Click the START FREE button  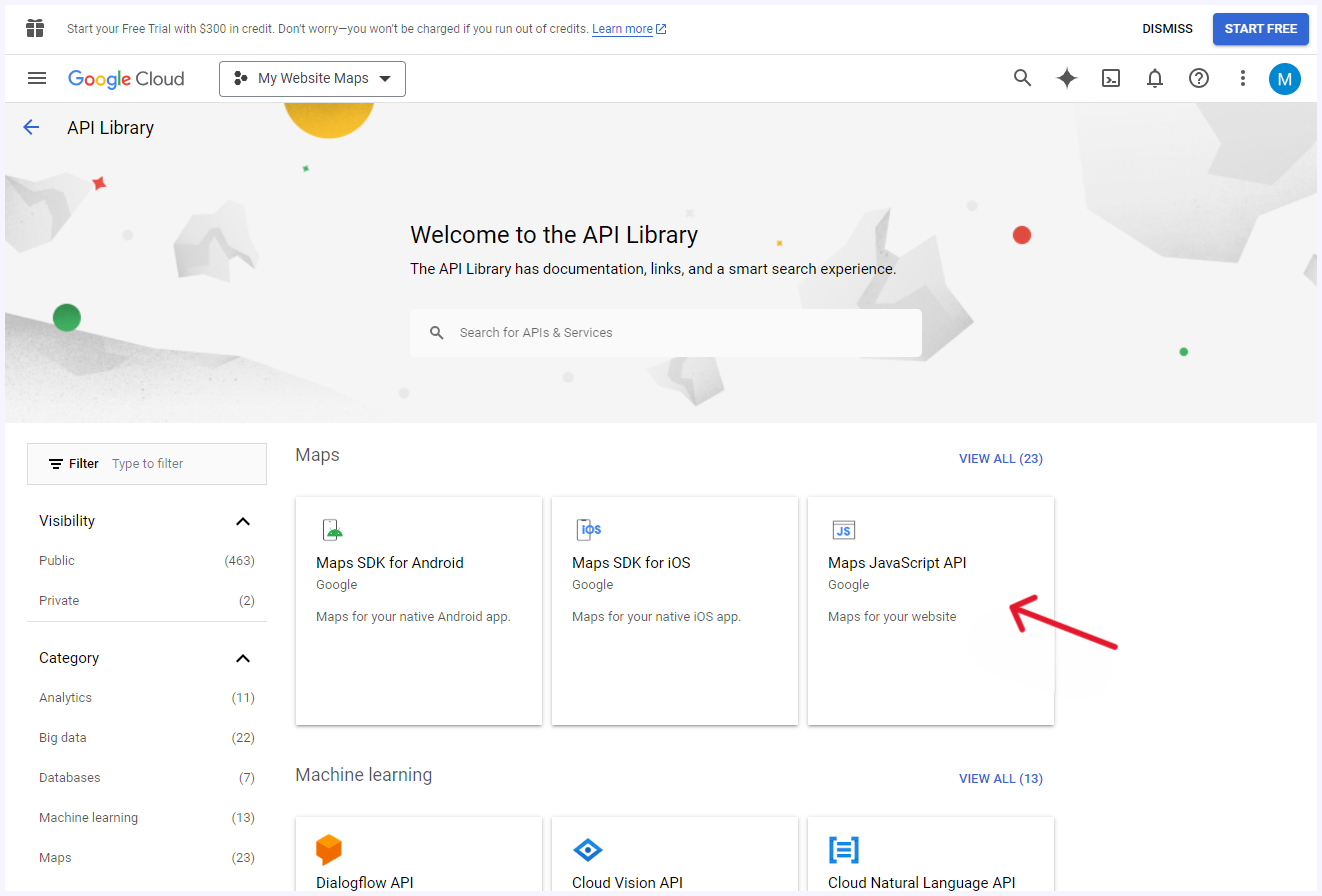click(1261, 29)
